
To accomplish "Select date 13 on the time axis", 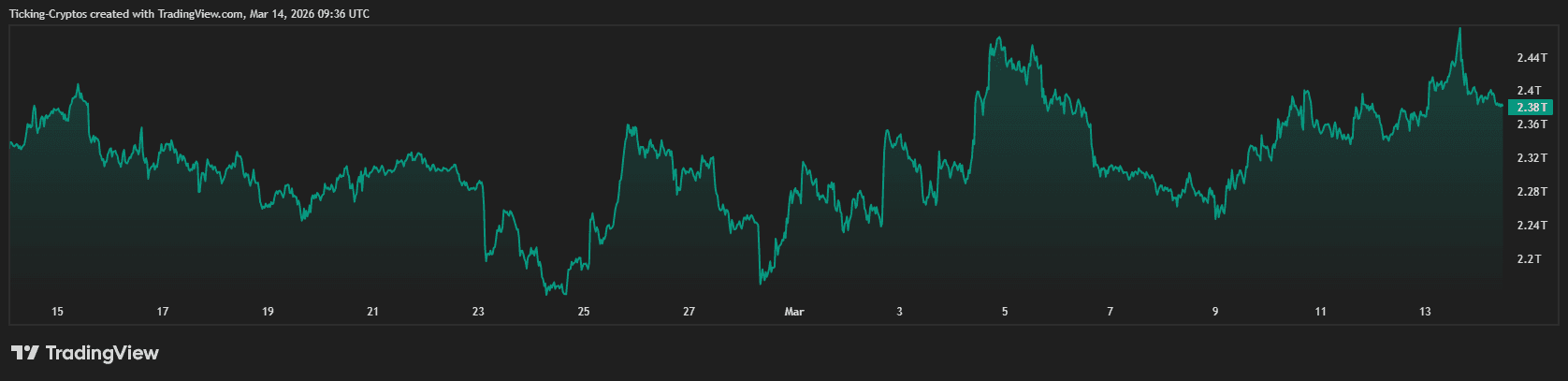I will point(1425,312).
